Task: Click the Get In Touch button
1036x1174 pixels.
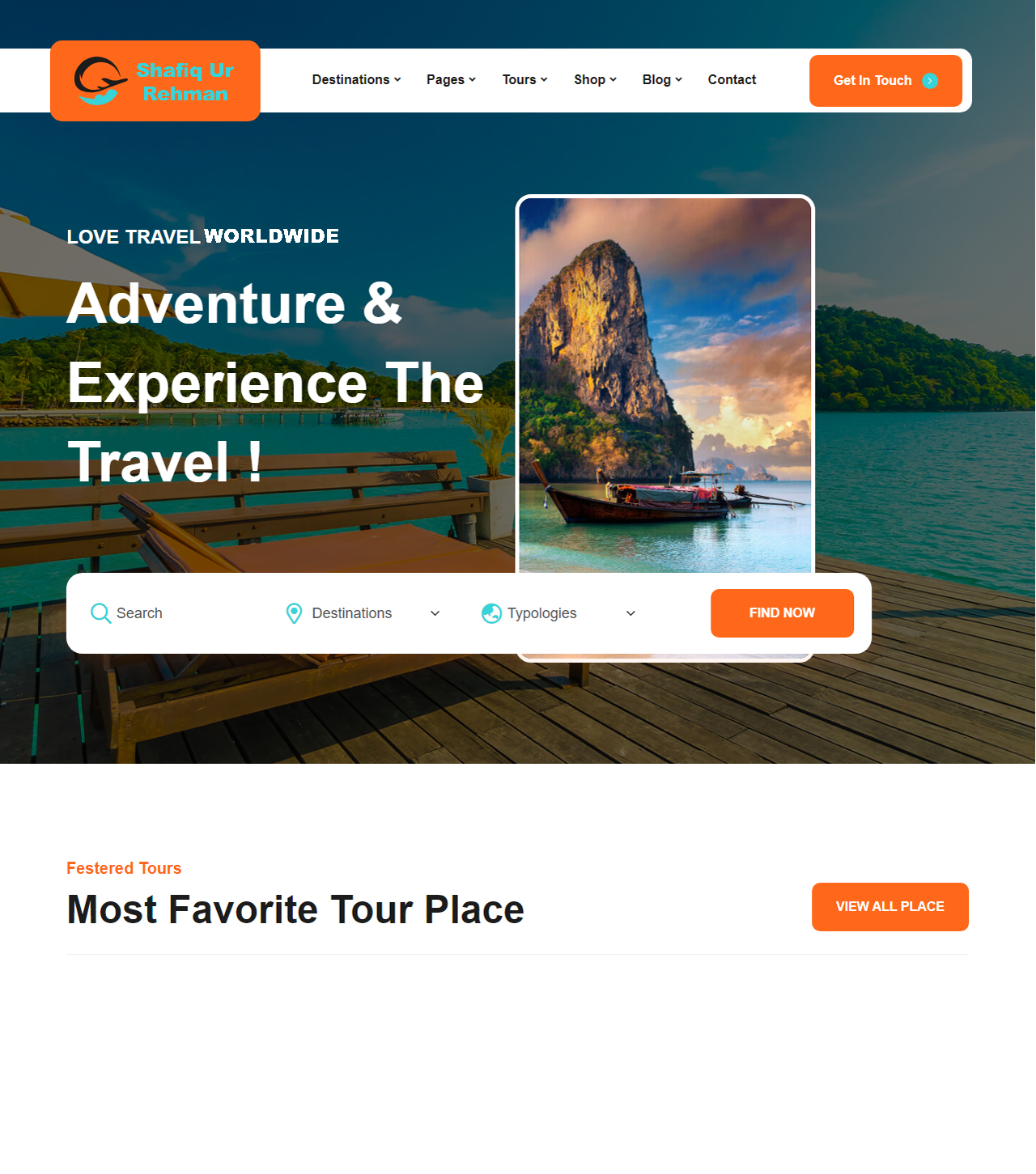Action: [x=885, y=81]
